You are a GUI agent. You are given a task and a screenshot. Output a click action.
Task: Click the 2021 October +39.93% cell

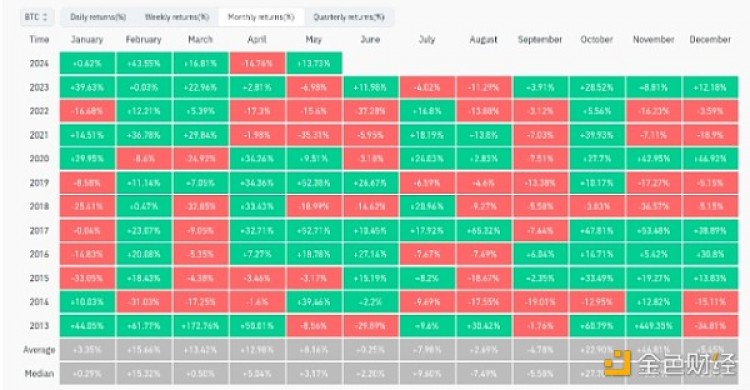[x=596, y=135]
